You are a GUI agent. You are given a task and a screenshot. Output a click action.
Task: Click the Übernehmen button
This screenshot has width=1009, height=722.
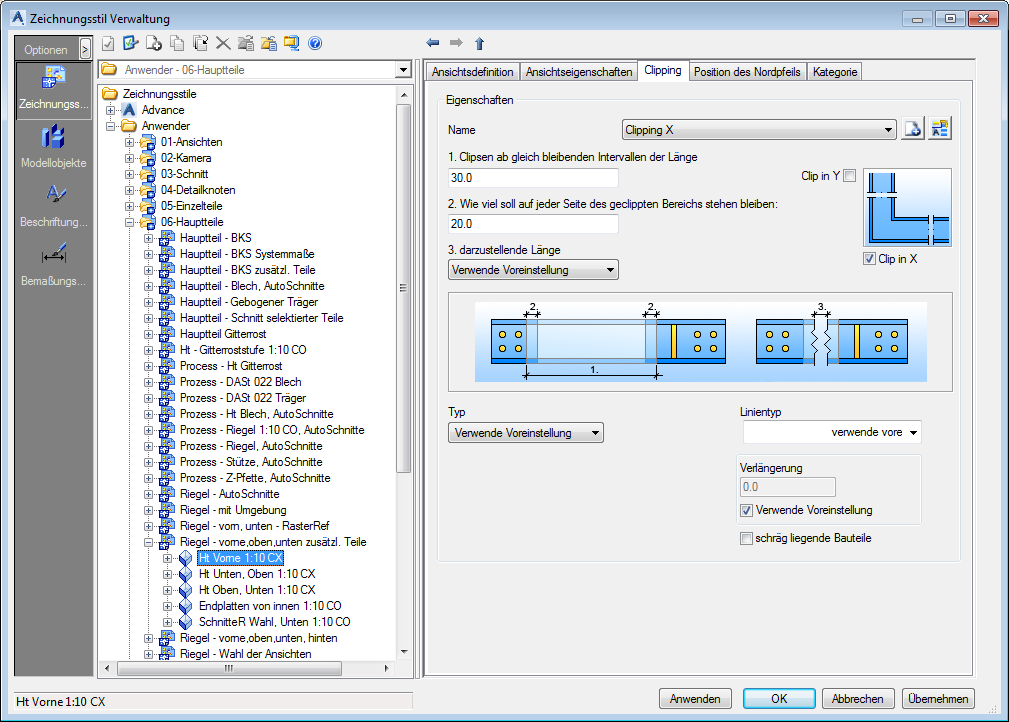click(x=938, y=699)
